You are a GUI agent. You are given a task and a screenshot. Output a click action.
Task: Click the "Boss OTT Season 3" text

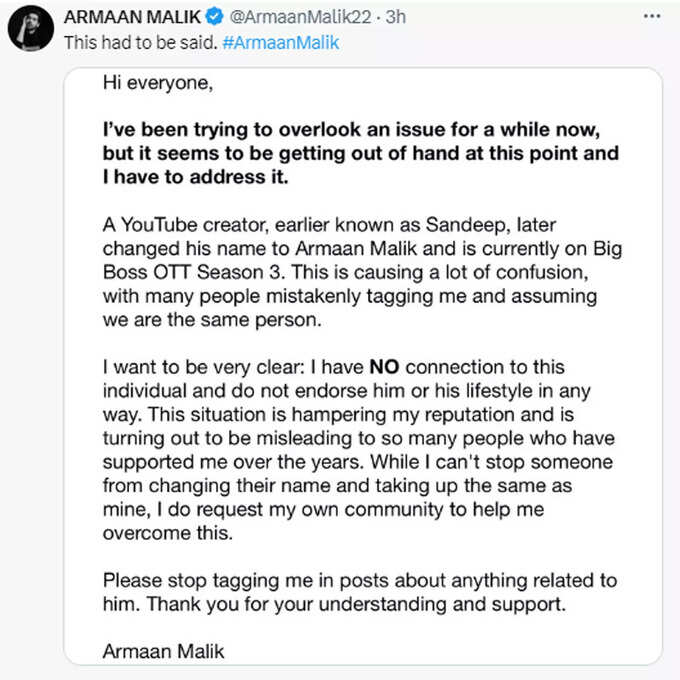193,272
